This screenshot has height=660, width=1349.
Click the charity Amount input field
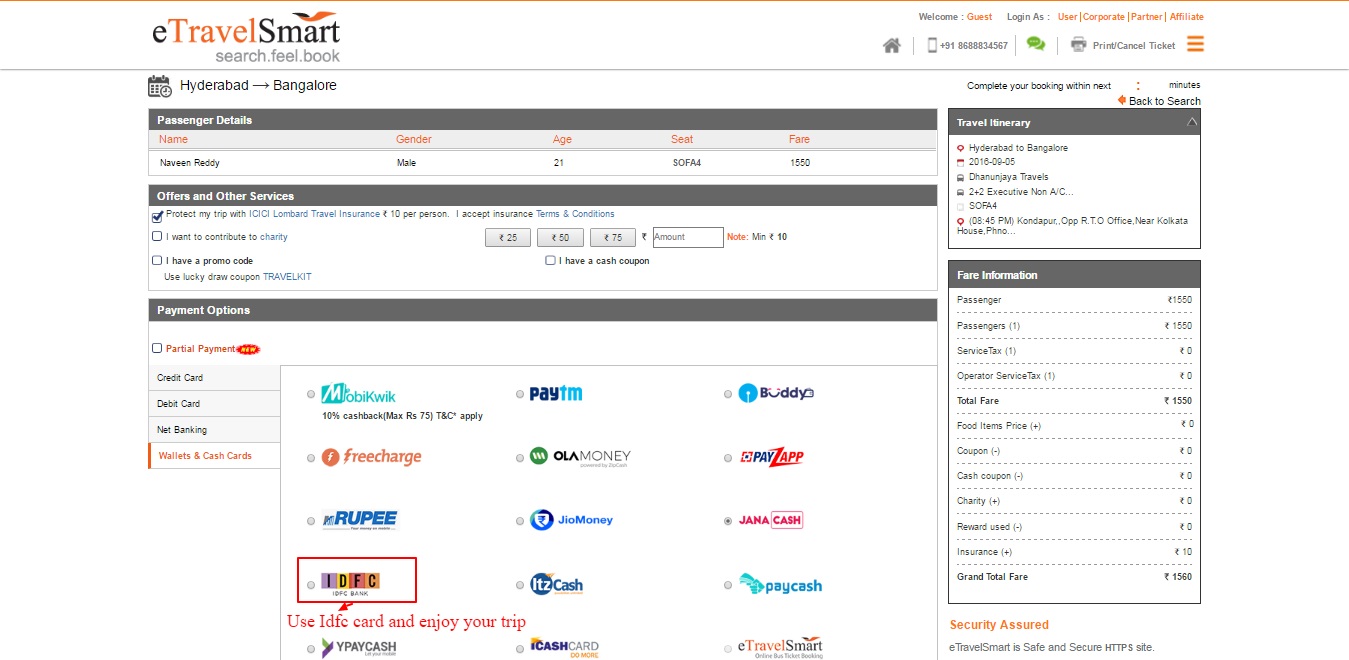coord(688,237)
